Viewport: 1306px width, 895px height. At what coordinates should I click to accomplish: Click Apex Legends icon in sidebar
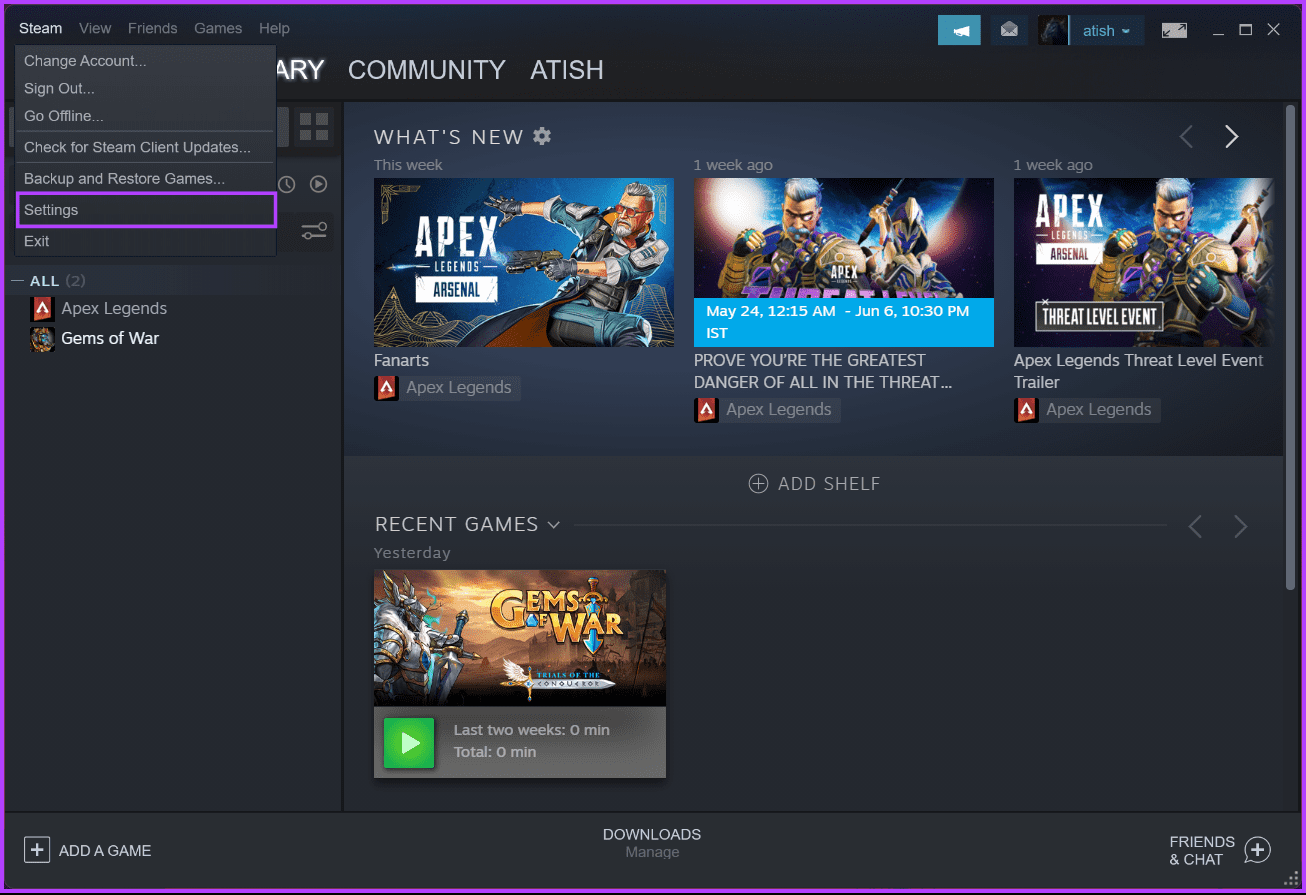click(x=42, y=309)
